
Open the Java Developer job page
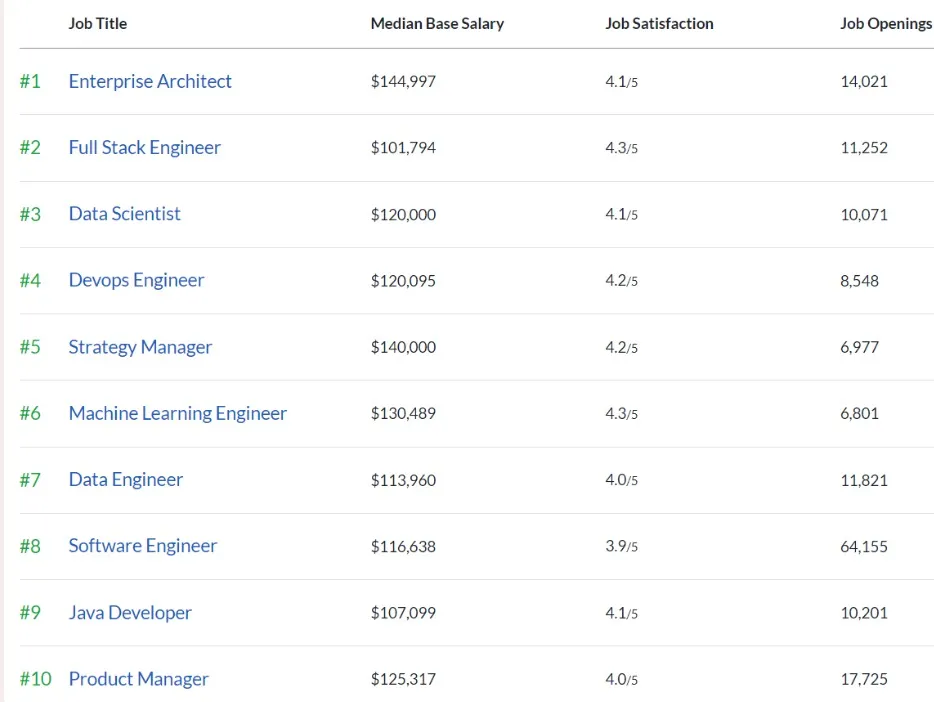coord(130,612)
